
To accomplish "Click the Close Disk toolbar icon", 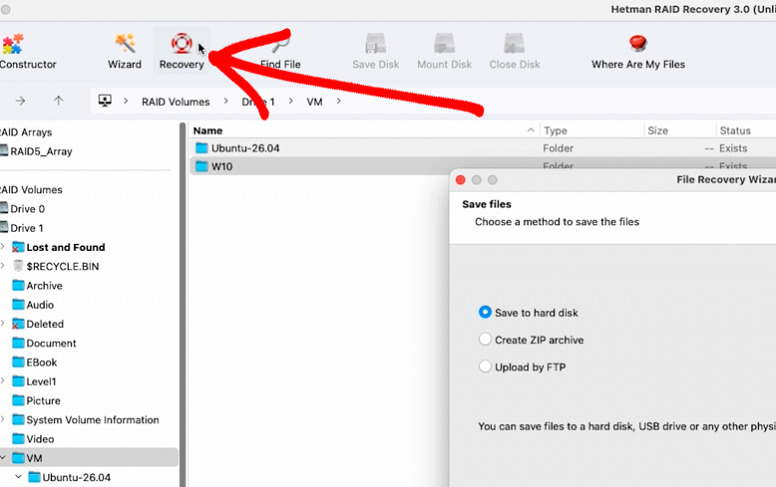I will pyautogui.click(x=514, y=44).
